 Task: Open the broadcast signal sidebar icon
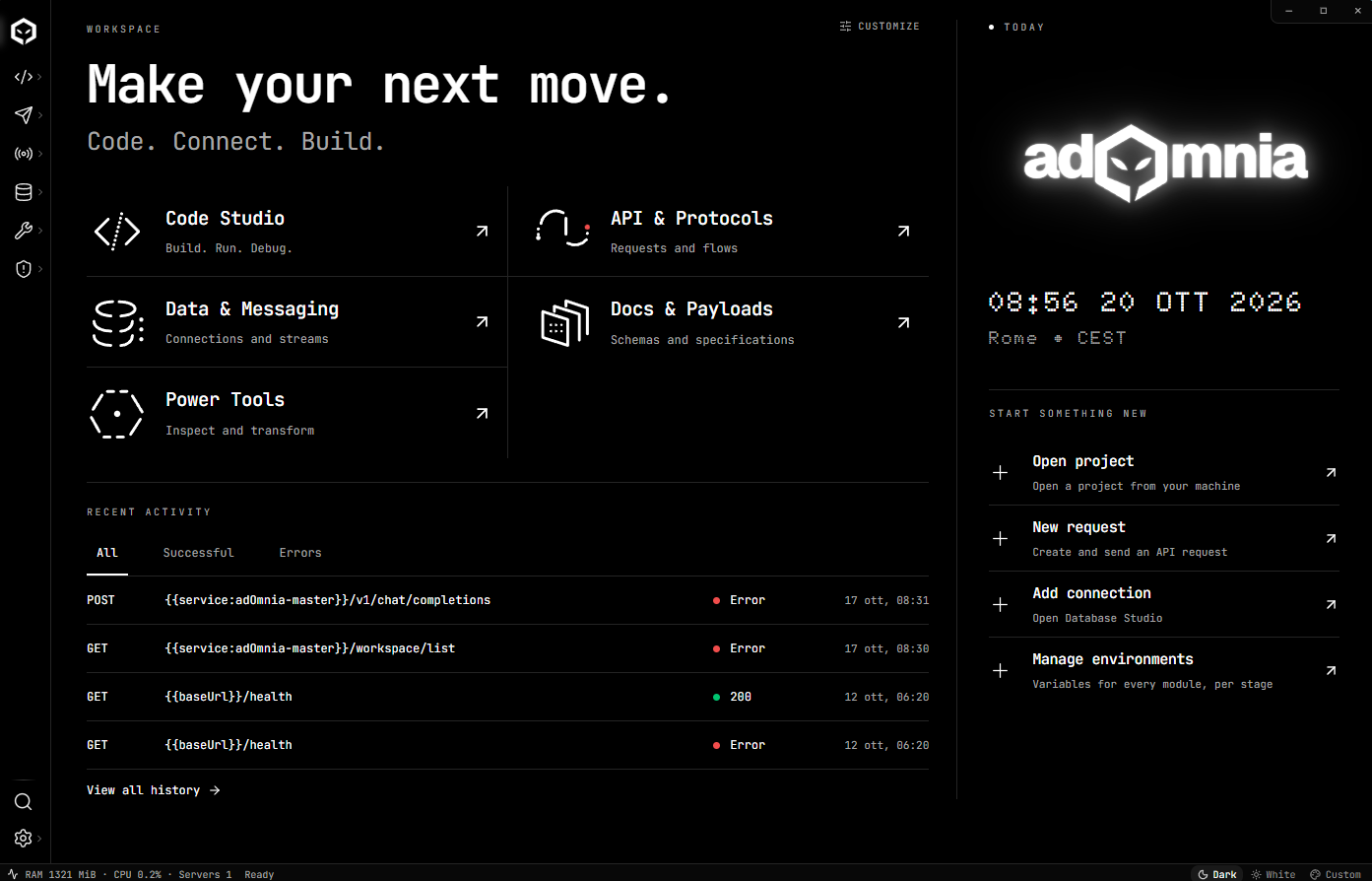(24, 154)
